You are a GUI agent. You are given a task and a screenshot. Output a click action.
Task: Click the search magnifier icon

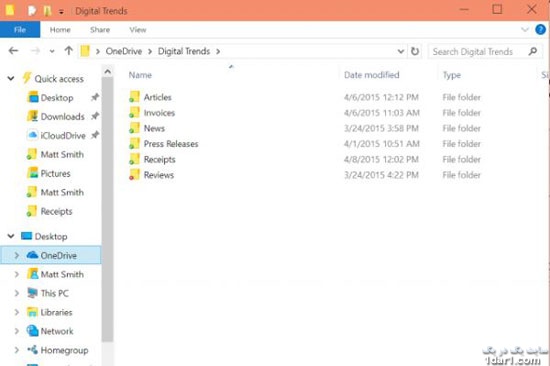point(533,51)
